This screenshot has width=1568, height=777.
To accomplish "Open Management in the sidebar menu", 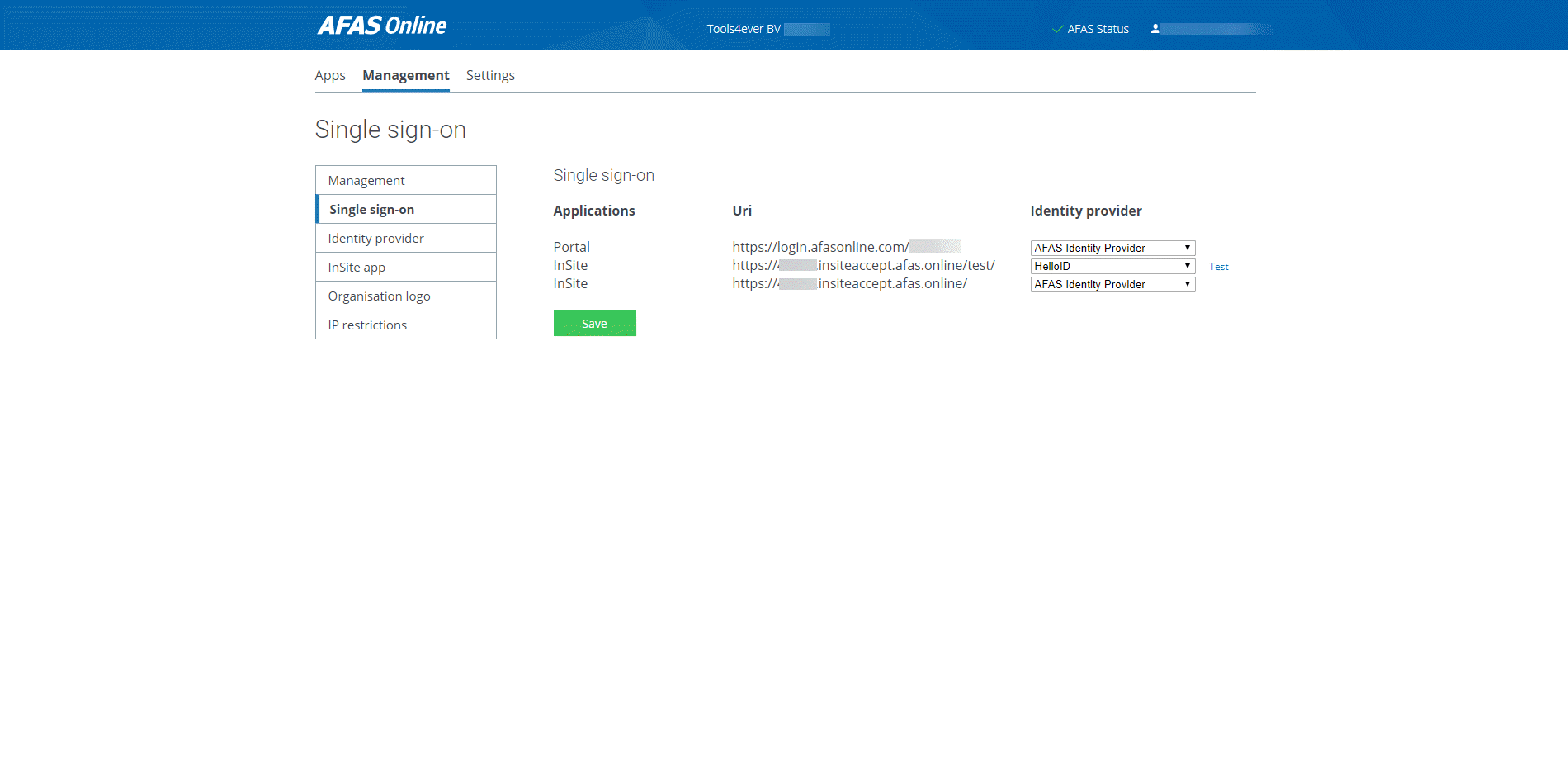I will [x=406, y=180].
